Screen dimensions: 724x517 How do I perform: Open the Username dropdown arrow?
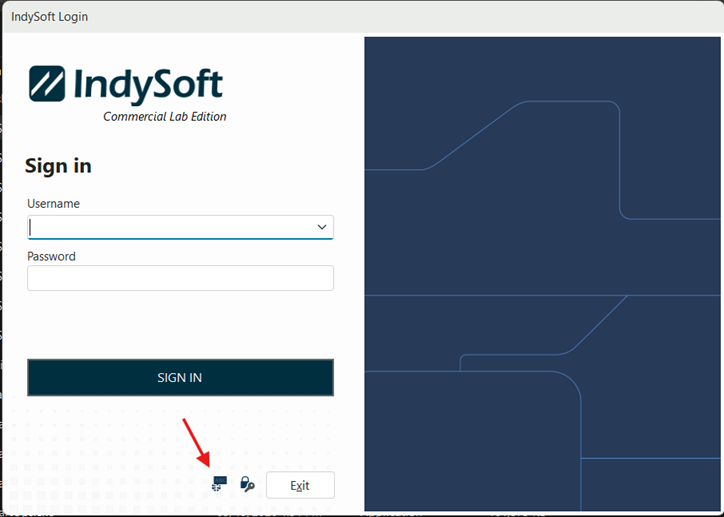[322, 227]
